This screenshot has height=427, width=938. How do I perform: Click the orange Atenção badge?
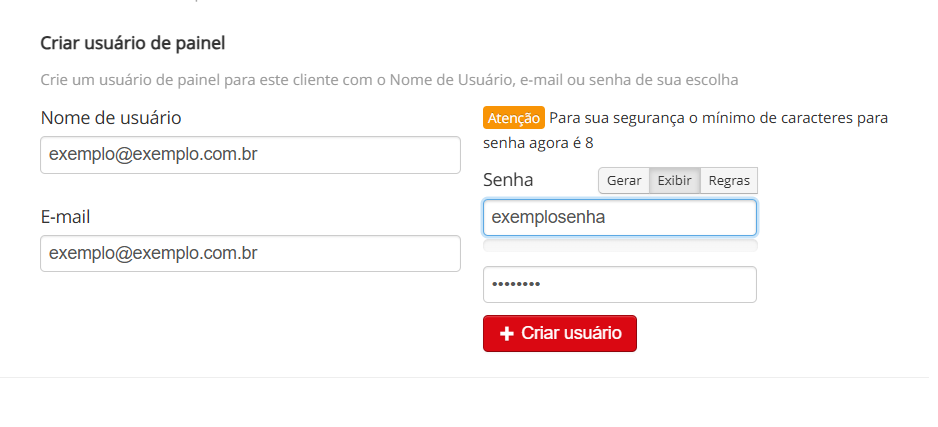tap(513, 118)
